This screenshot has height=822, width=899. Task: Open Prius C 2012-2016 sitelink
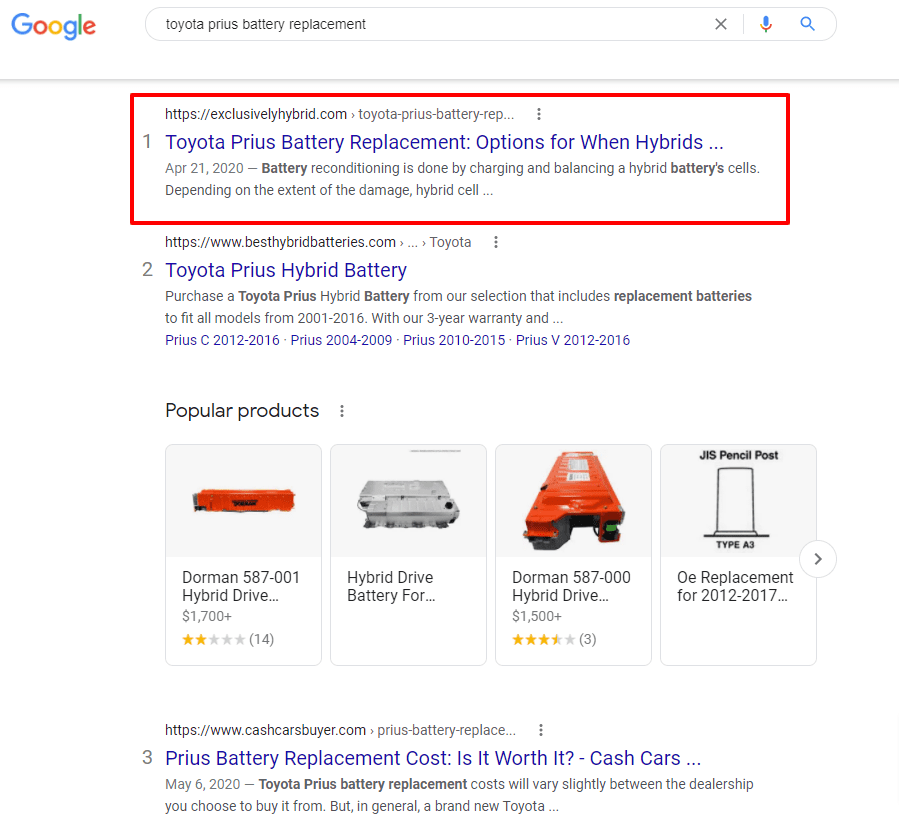[222, 340]
